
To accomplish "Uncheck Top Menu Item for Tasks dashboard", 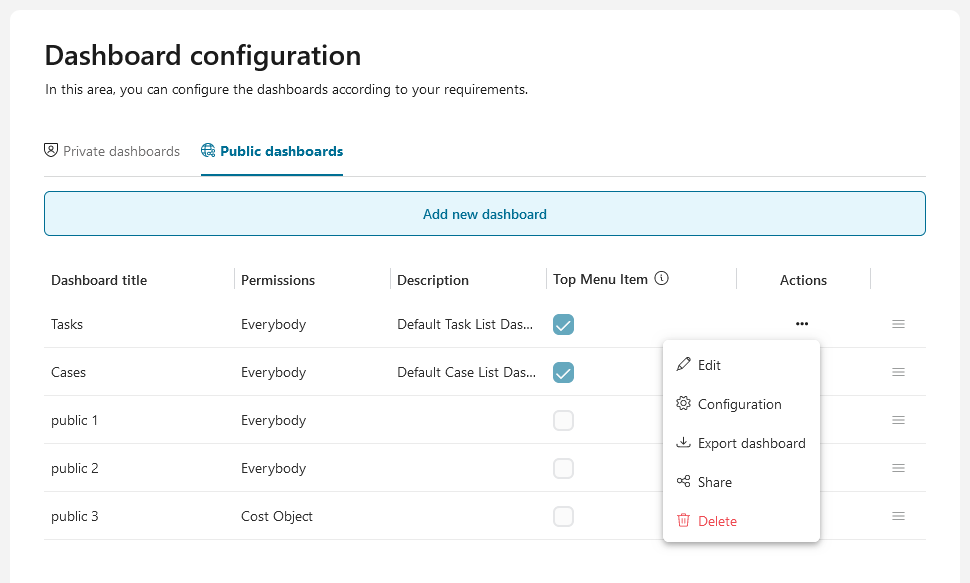I will coord(563,324).
